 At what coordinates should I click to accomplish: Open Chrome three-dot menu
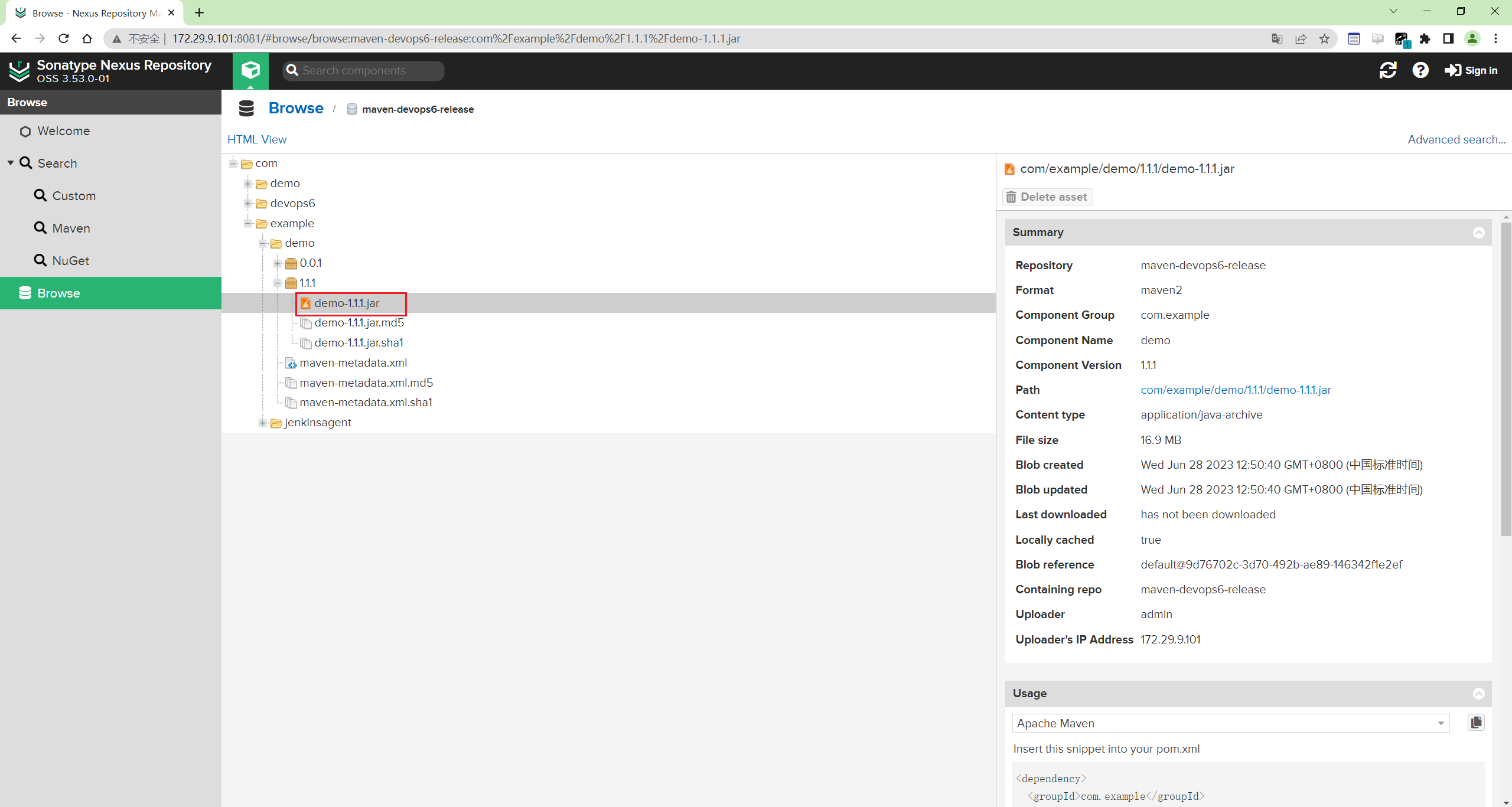(x=1495, y=39)
